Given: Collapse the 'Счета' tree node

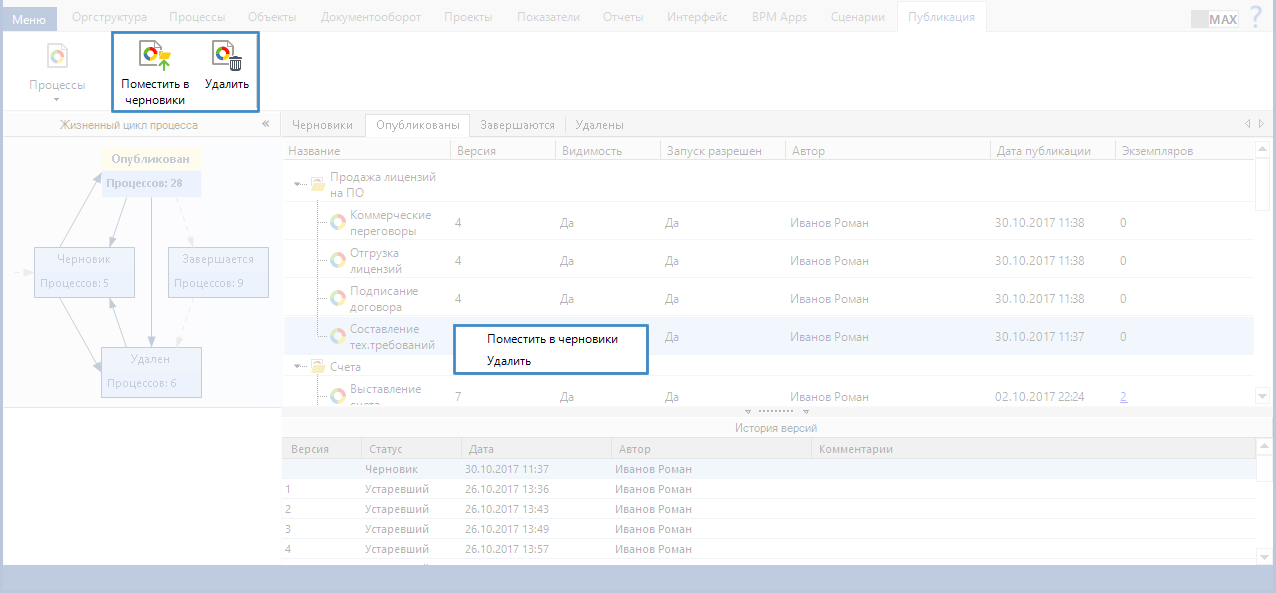Looking at the screenshot, I should coord(299,367).
